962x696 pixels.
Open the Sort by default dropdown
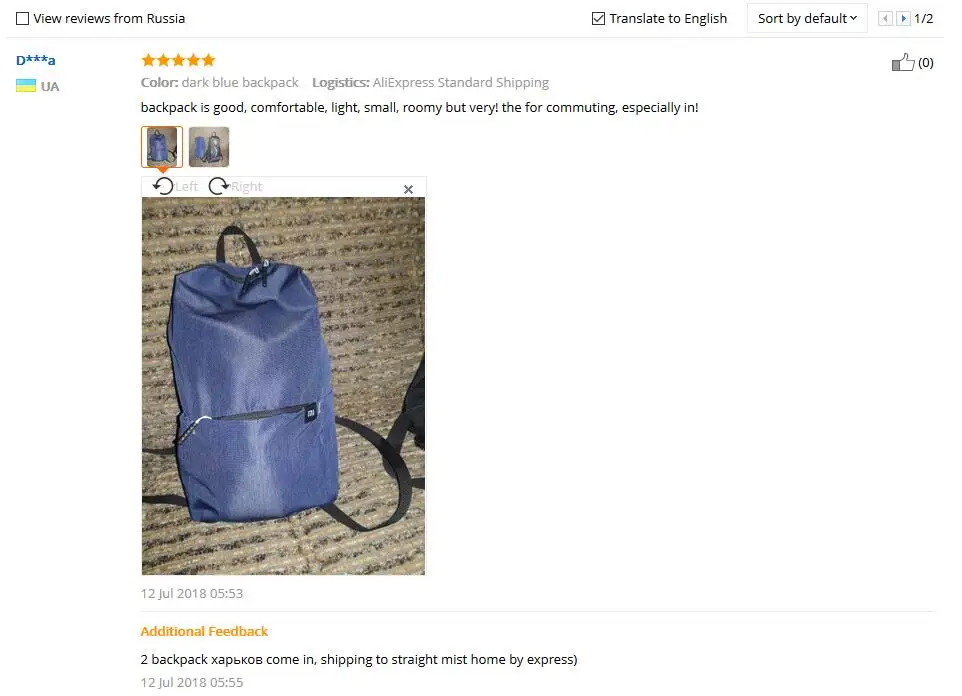pyautogui.click(x=807, y=18)
